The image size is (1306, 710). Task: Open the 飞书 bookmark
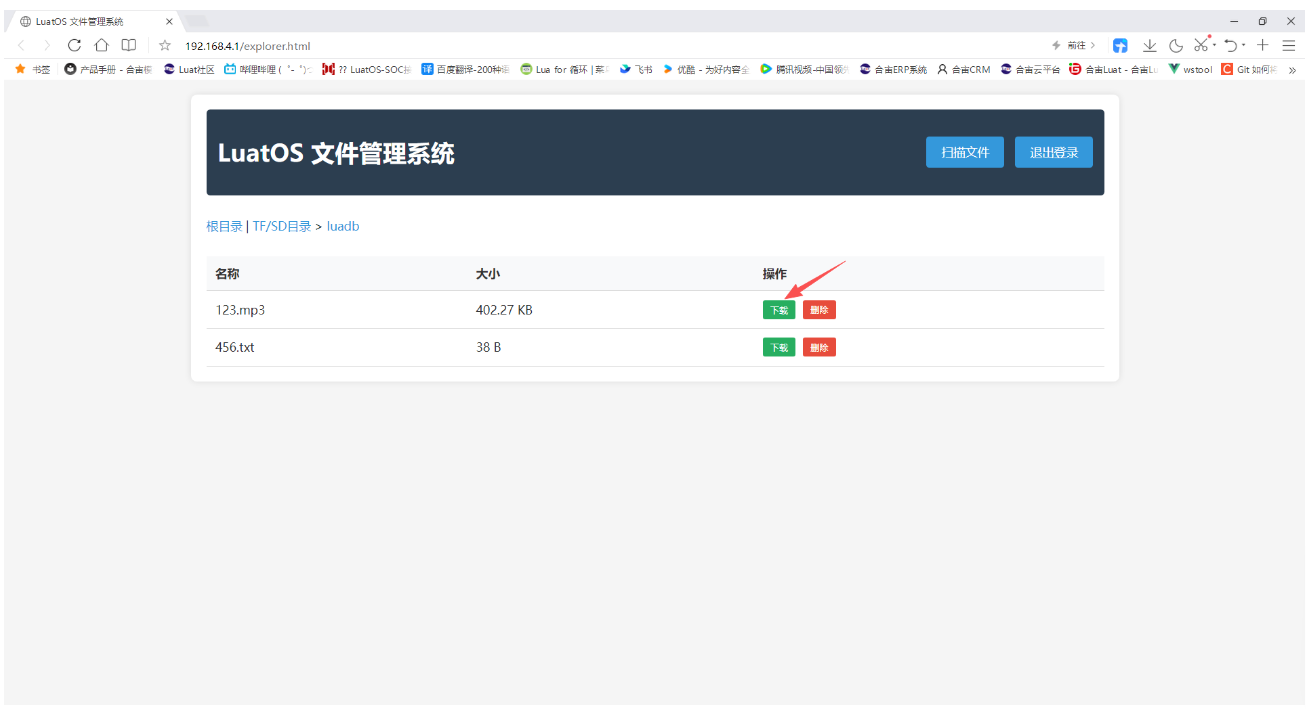coord(636,70)
